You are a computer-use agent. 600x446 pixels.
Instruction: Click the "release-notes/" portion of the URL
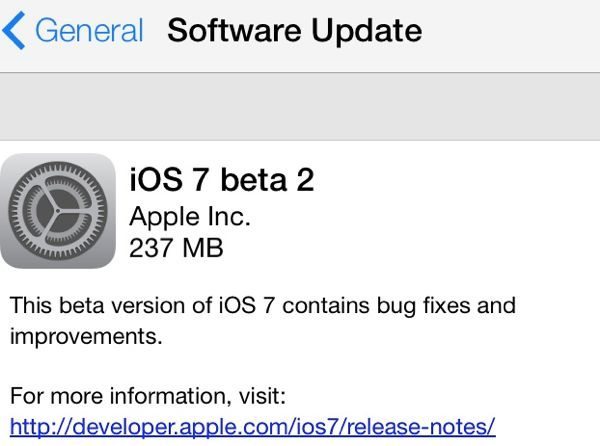421,426
